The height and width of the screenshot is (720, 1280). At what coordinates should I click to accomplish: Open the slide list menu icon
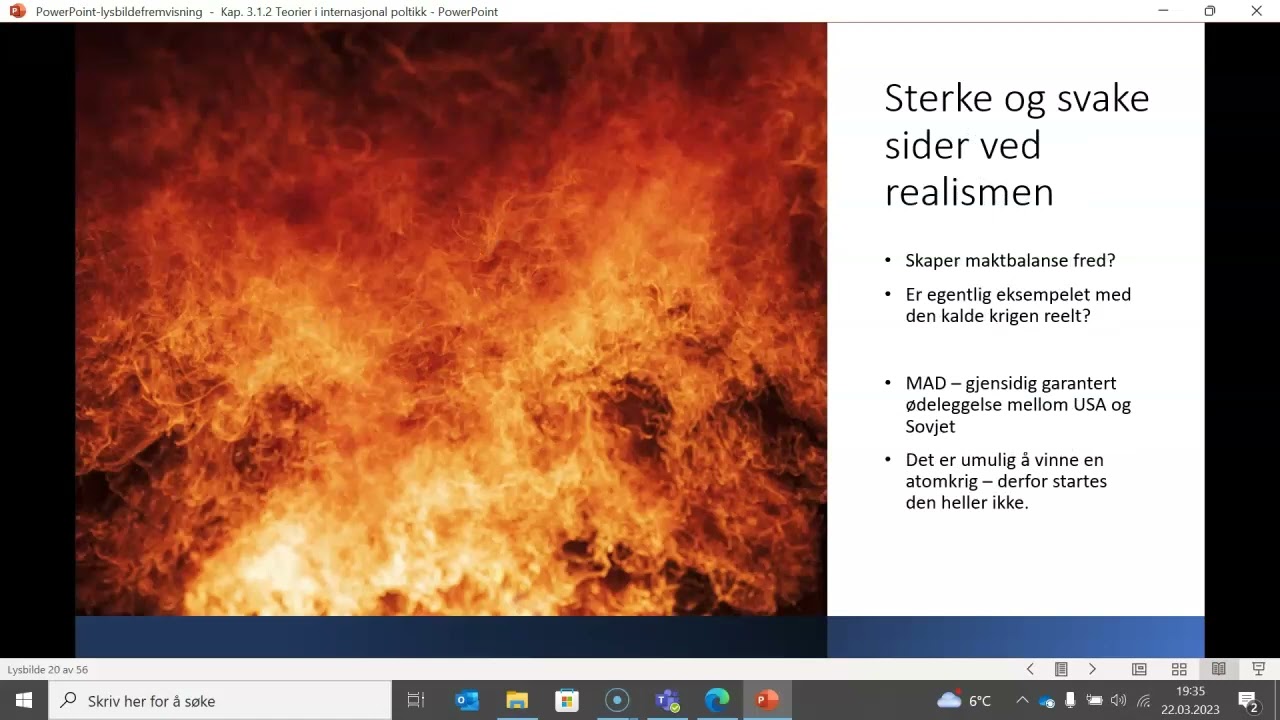pyautogui.click(x=1061, y=669)
